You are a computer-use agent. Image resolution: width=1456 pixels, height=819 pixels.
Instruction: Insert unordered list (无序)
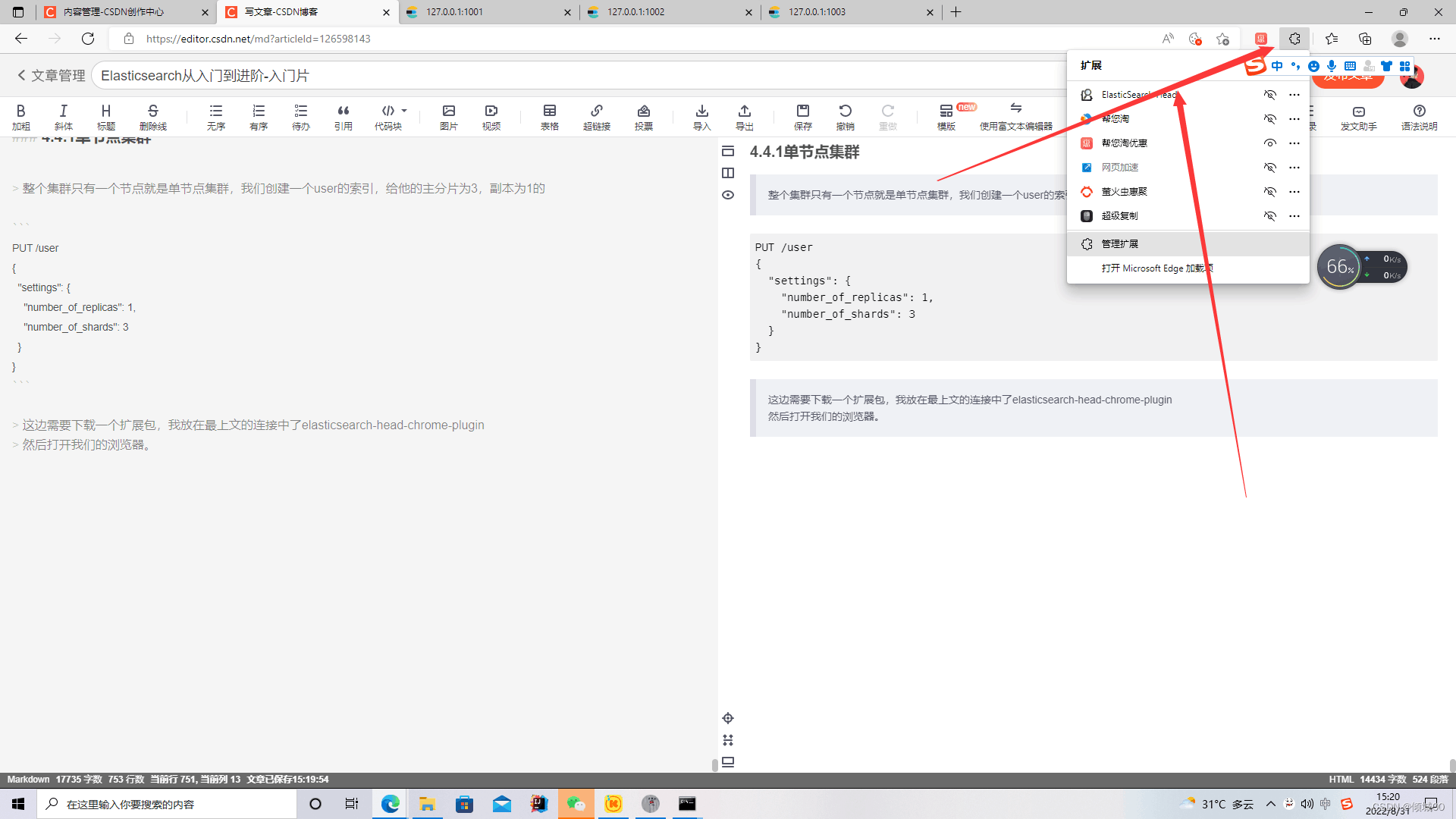point(216,117)
